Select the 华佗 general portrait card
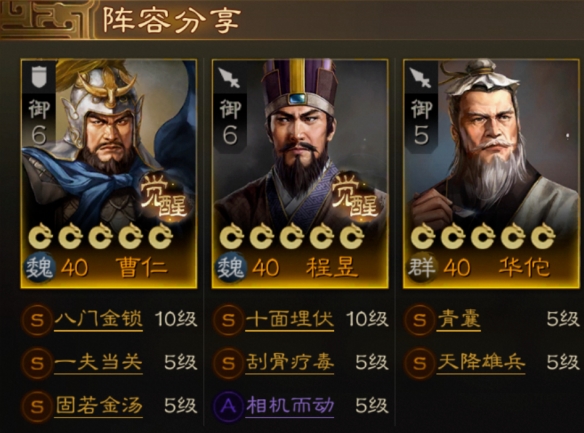The height and width of the screenshot is (433, 584). click(x=491, y=173)
